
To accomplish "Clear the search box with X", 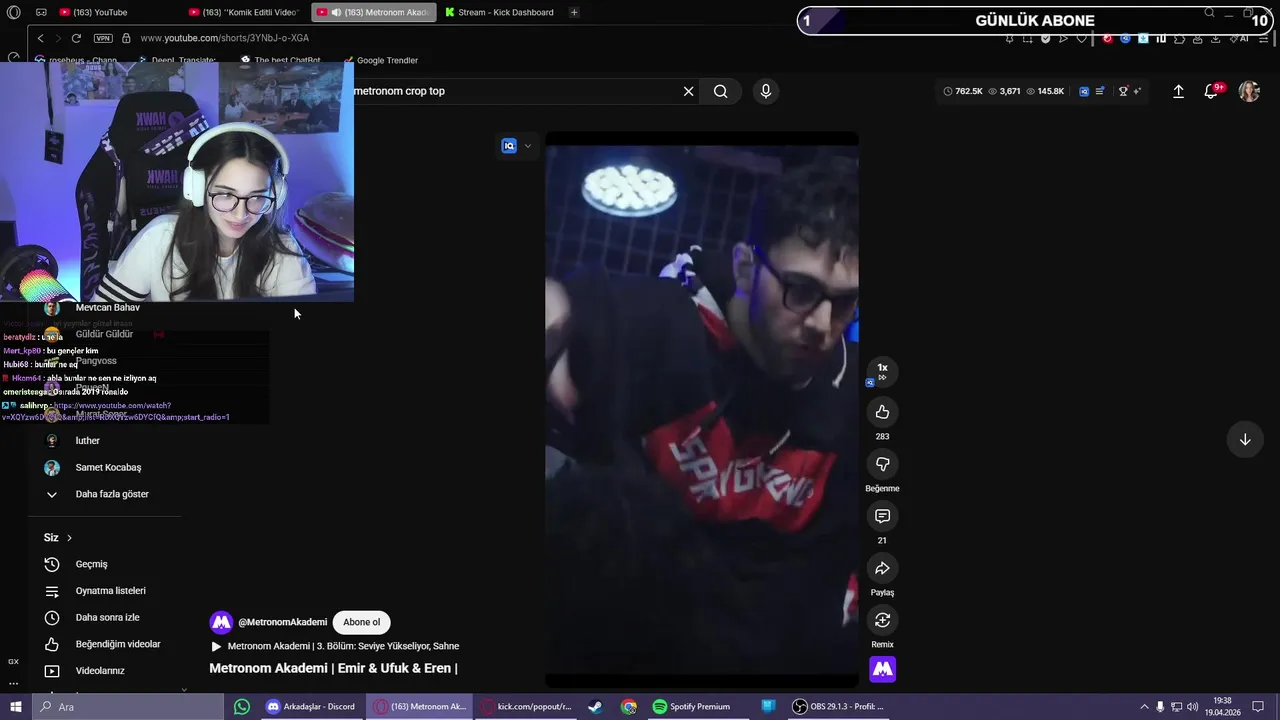I will (688, 91).
